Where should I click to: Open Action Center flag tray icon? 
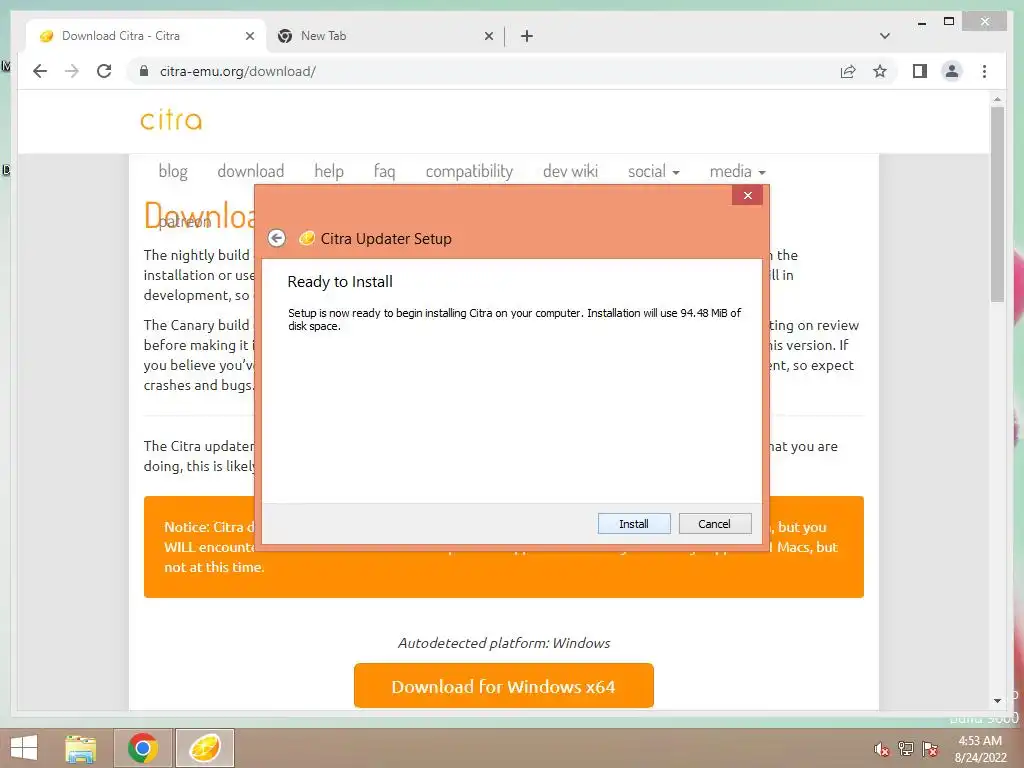[930, 749]
